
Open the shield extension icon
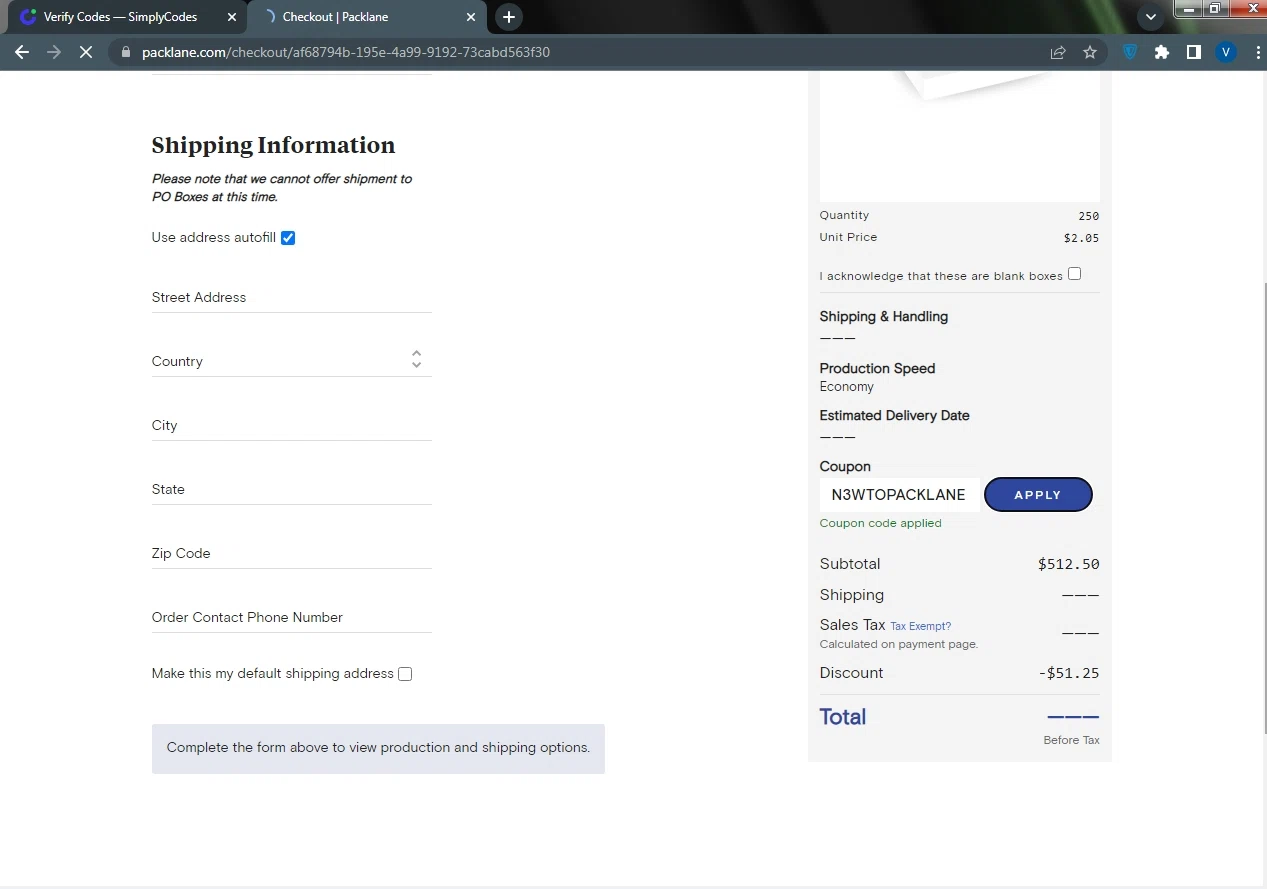pos(1130,52)
